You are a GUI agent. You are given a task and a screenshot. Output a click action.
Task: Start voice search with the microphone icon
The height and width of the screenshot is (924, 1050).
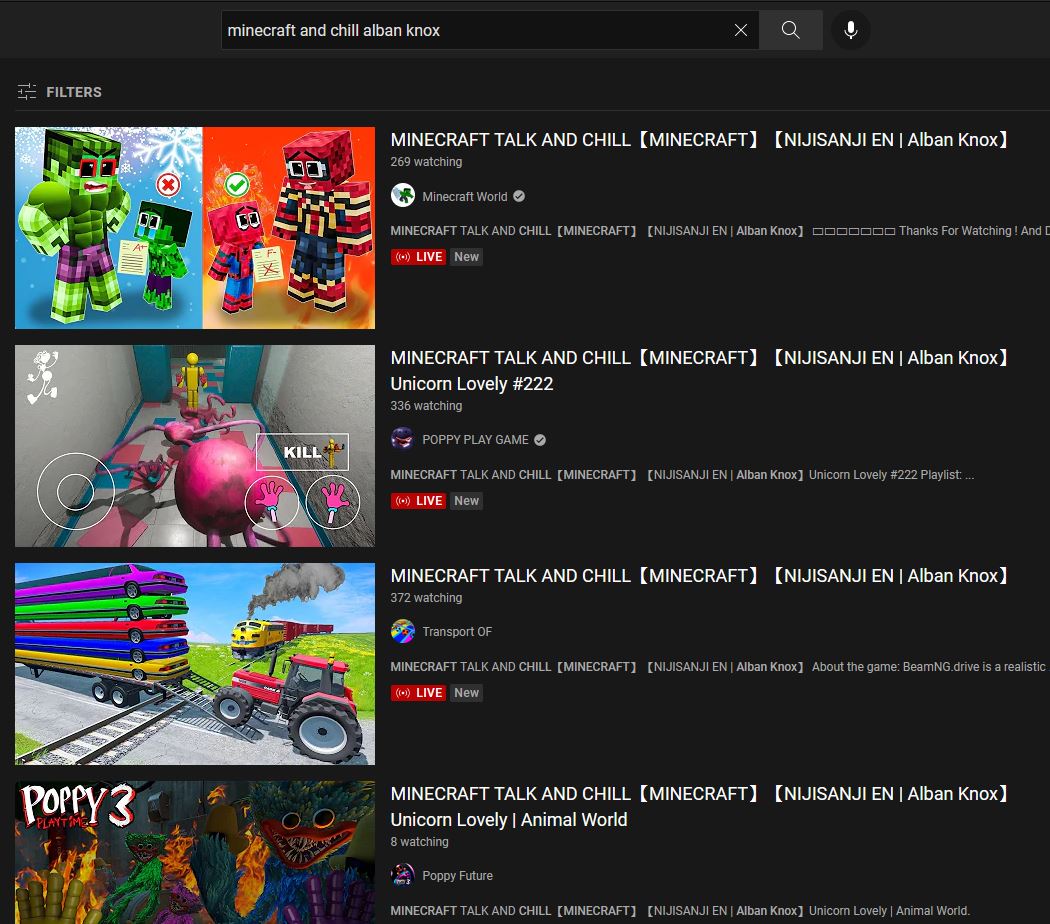pyautogui.click(x=850, y=30)
